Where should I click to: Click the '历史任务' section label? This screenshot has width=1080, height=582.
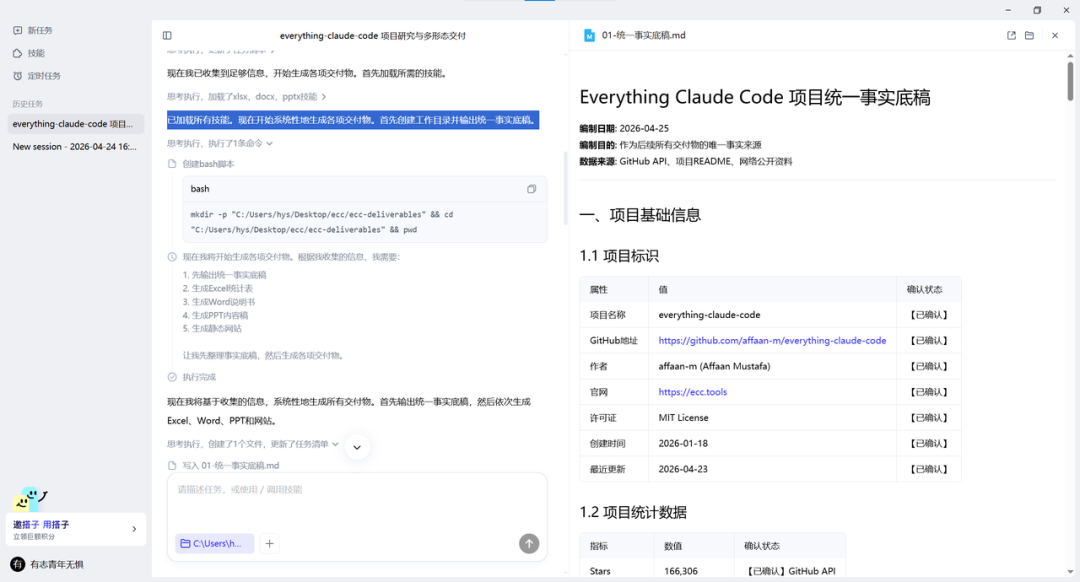[28, 104]
